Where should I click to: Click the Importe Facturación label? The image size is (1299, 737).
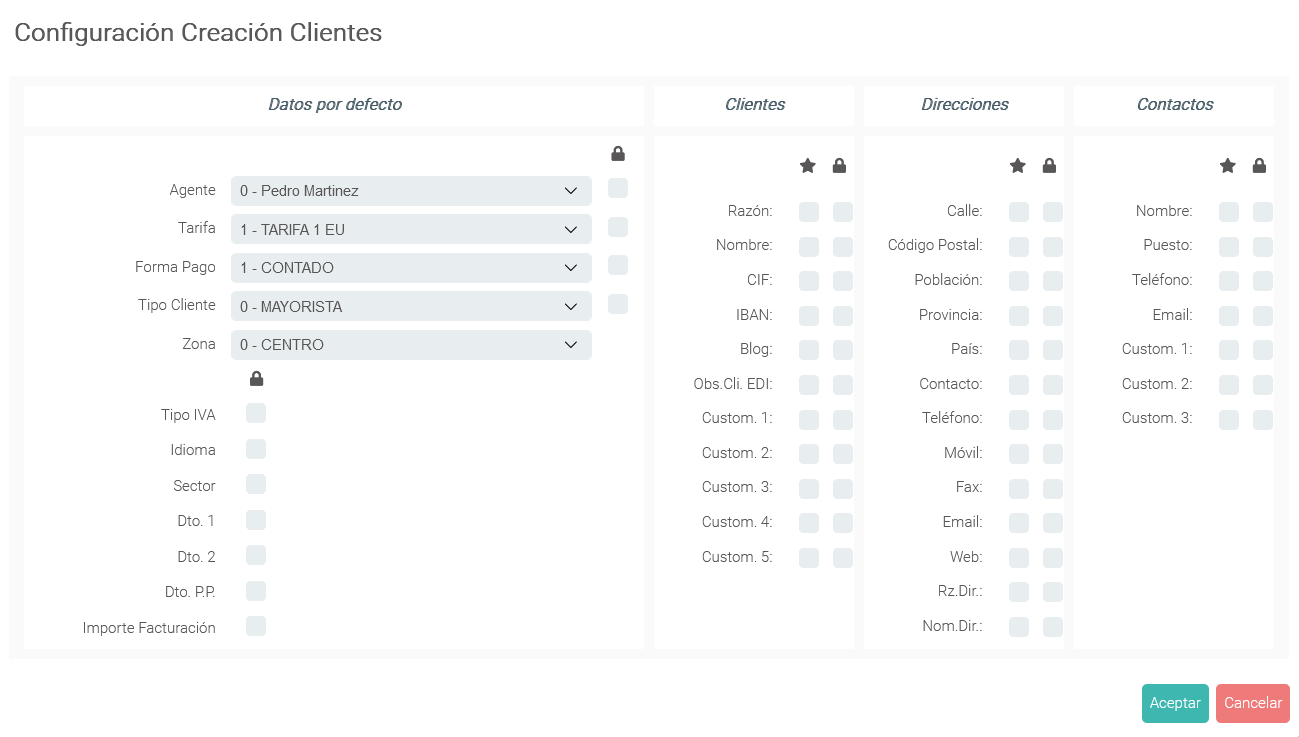point(149,628)
